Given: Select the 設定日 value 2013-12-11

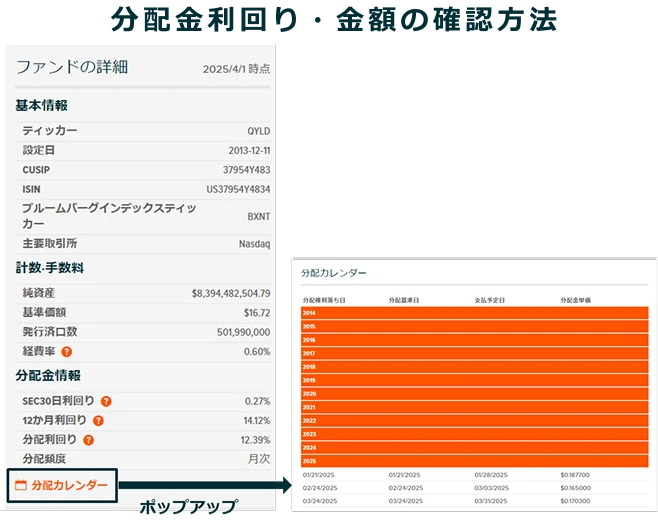Looking at the screenshot, I should (x=249, y=151).
